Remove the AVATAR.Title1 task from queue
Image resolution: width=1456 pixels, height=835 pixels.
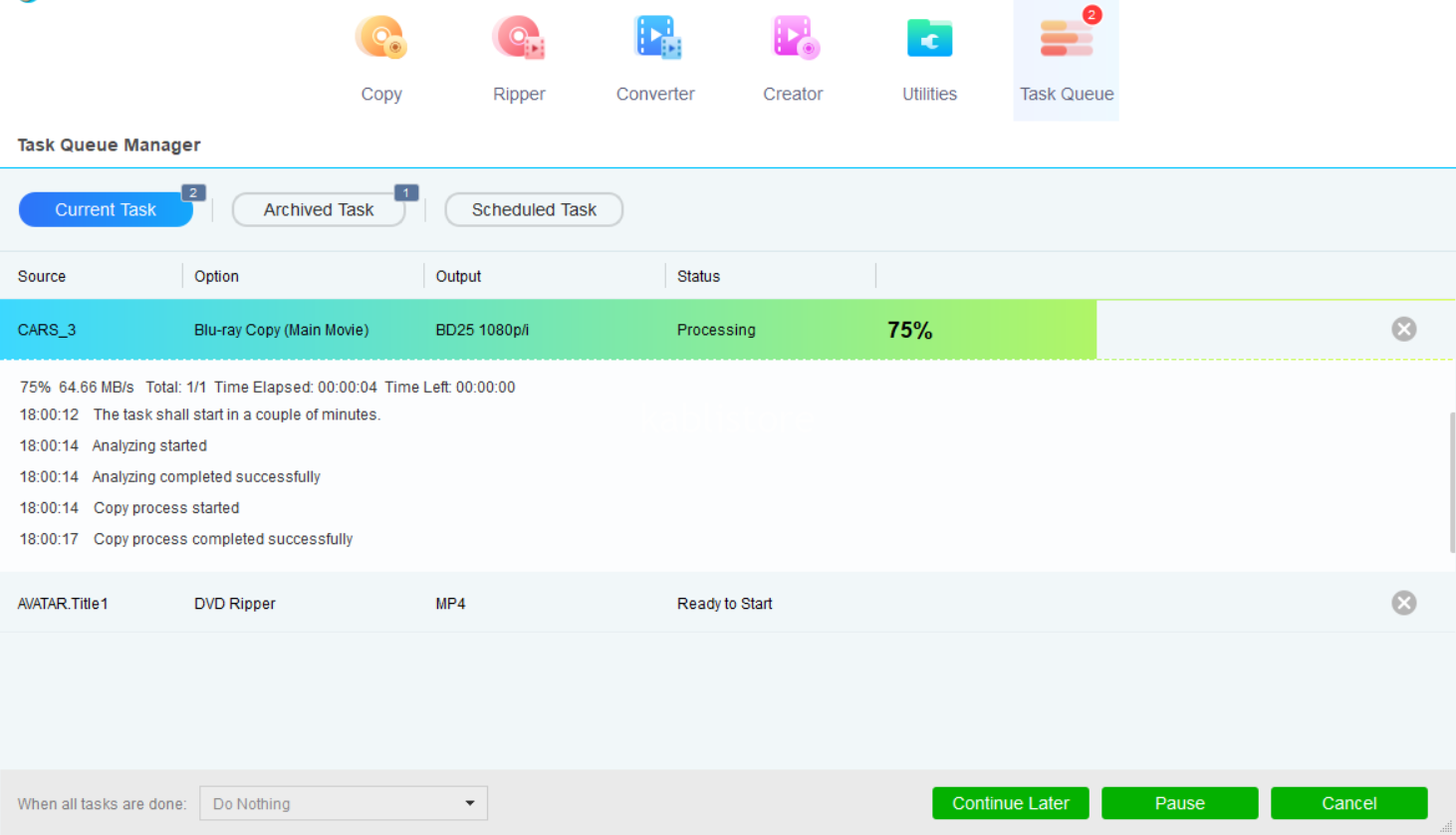[x=1404, y=603]
